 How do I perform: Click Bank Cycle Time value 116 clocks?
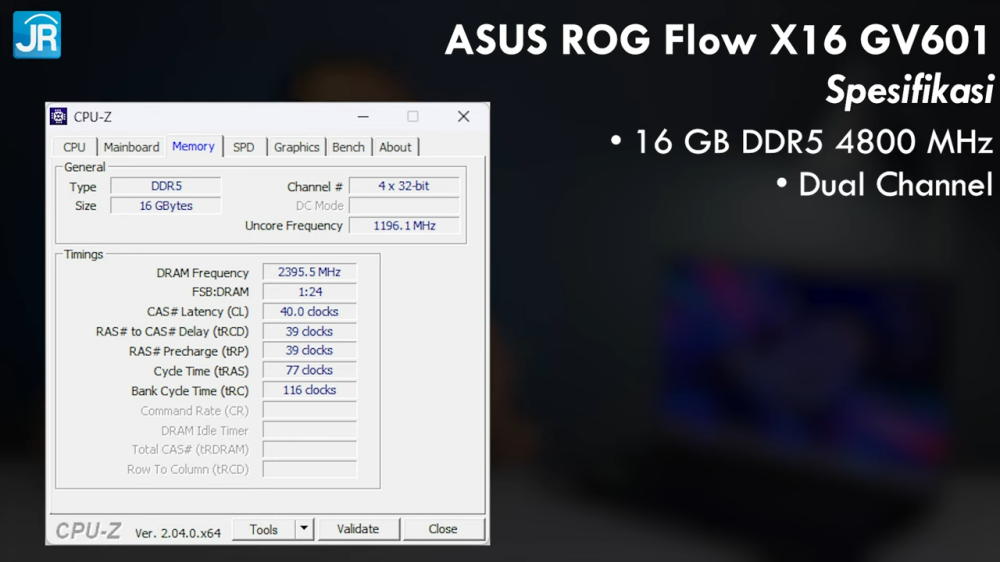309,390
